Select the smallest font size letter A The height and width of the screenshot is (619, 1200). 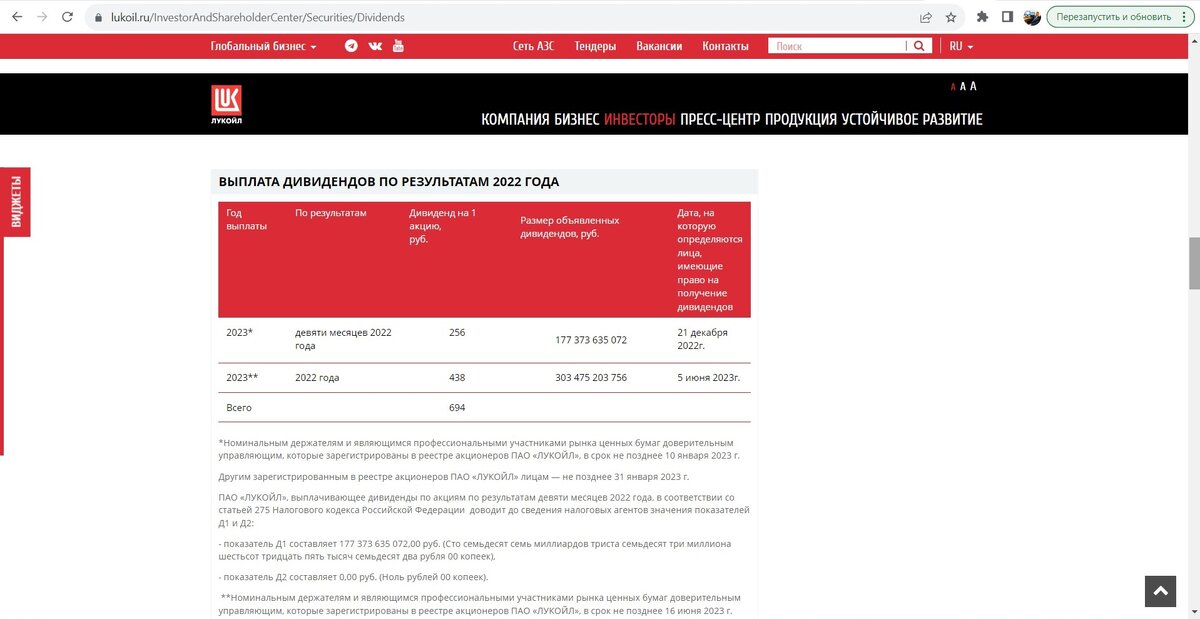pos(952,86)
